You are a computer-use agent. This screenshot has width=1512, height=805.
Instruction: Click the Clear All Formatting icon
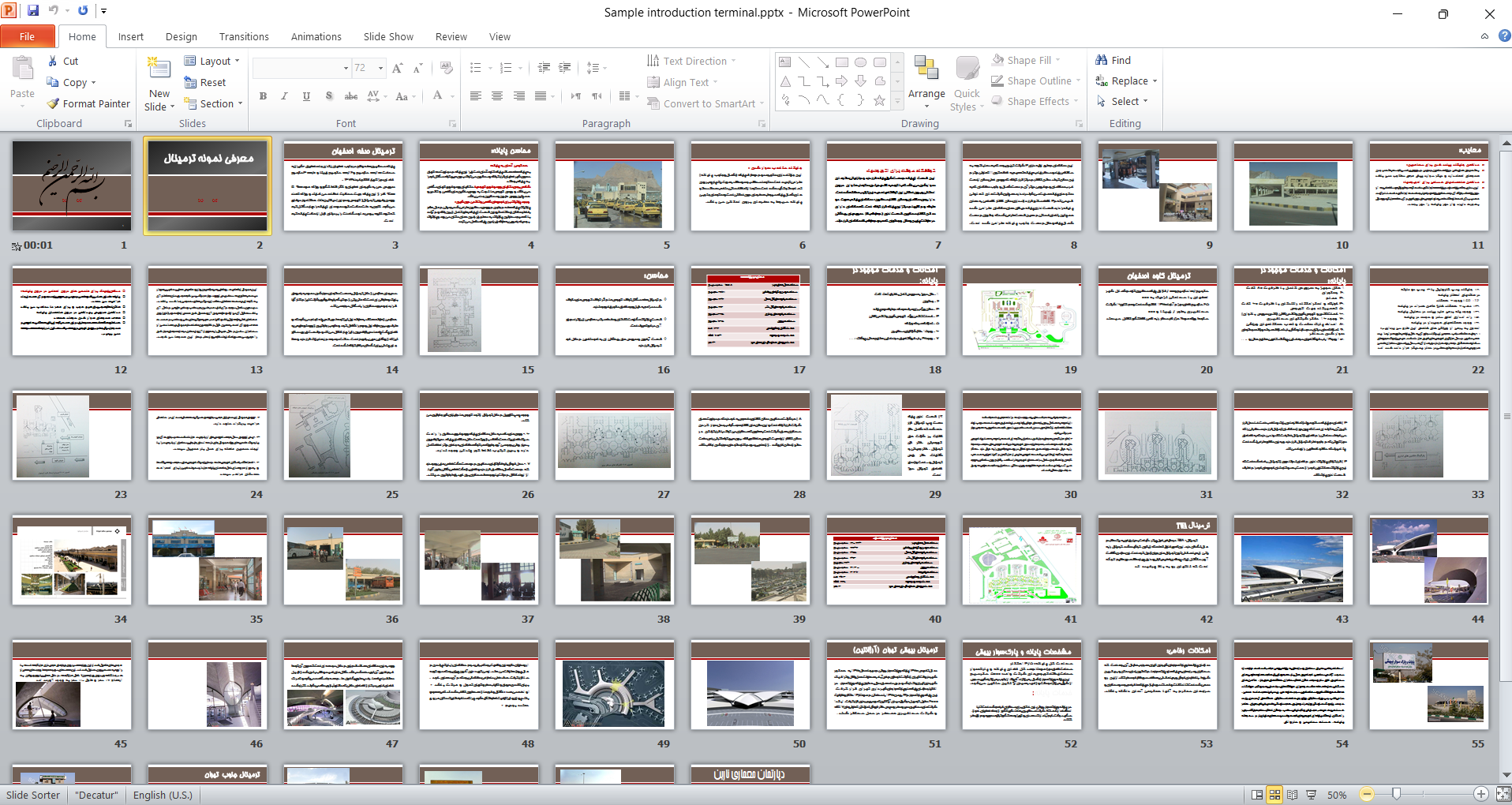(x=447, y=68)
